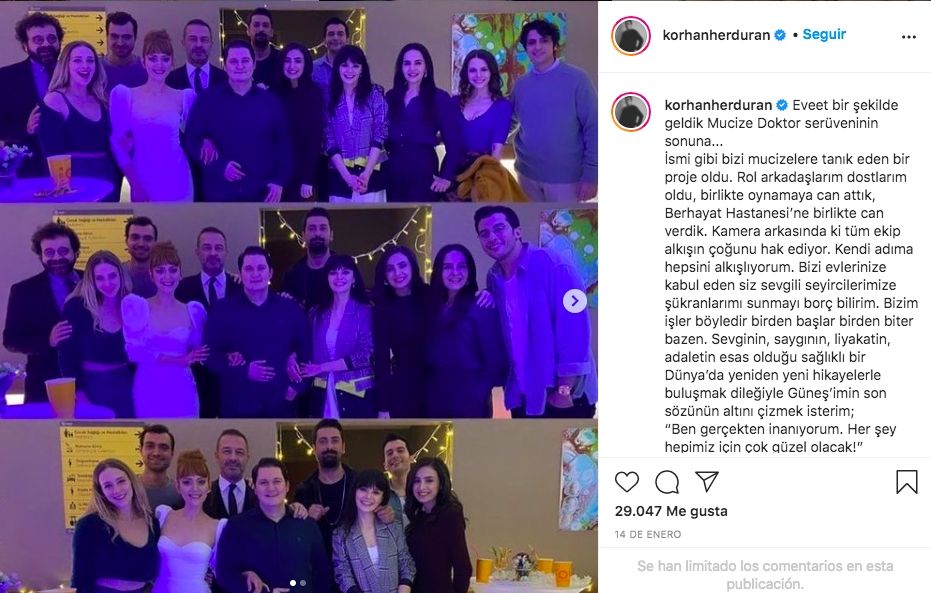The image size is (931, 593).
Task: Click the bottom group photo in the collage
Action: pos(299,506)
